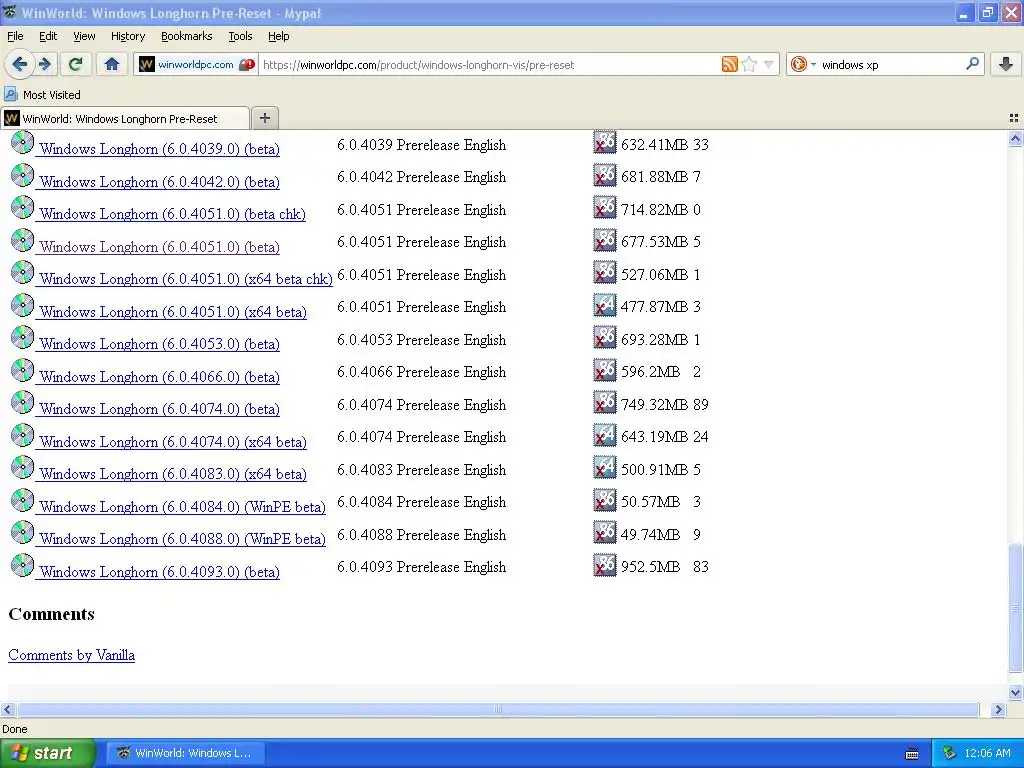Click the vertical scrollbar down arrow
Image resolution: width=1024 pixels, height=768 pixels.
coord(1015,692)
